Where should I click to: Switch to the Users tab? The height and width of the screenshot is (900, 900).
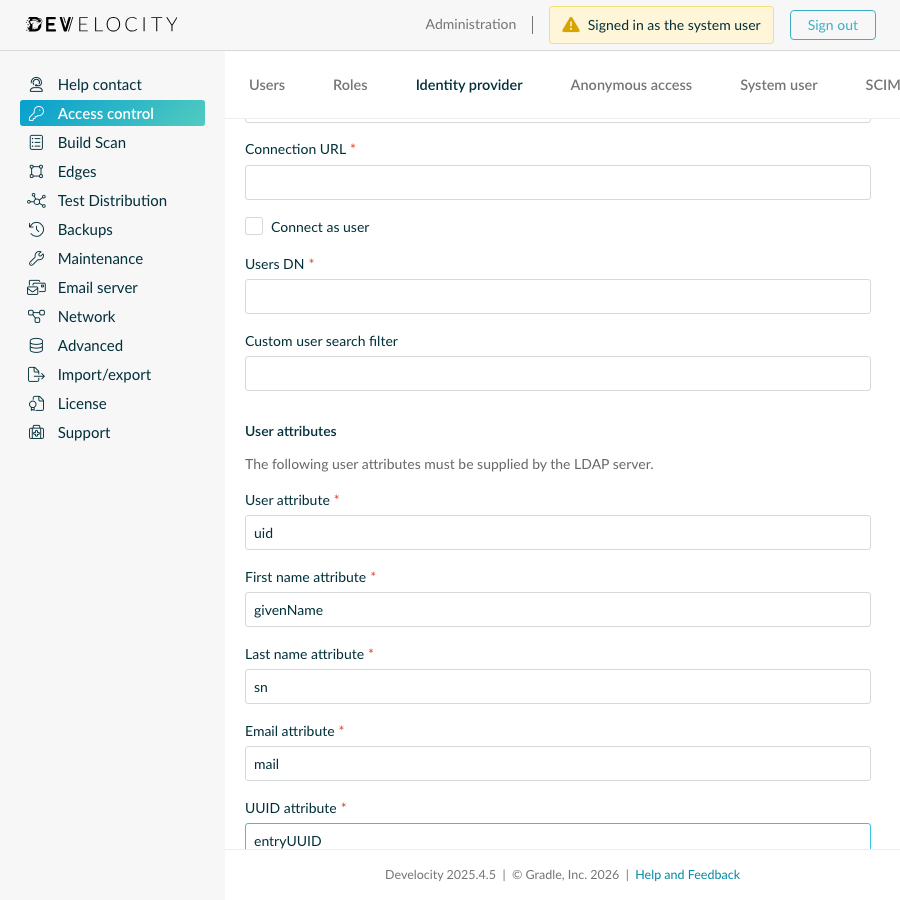[266, 85]
